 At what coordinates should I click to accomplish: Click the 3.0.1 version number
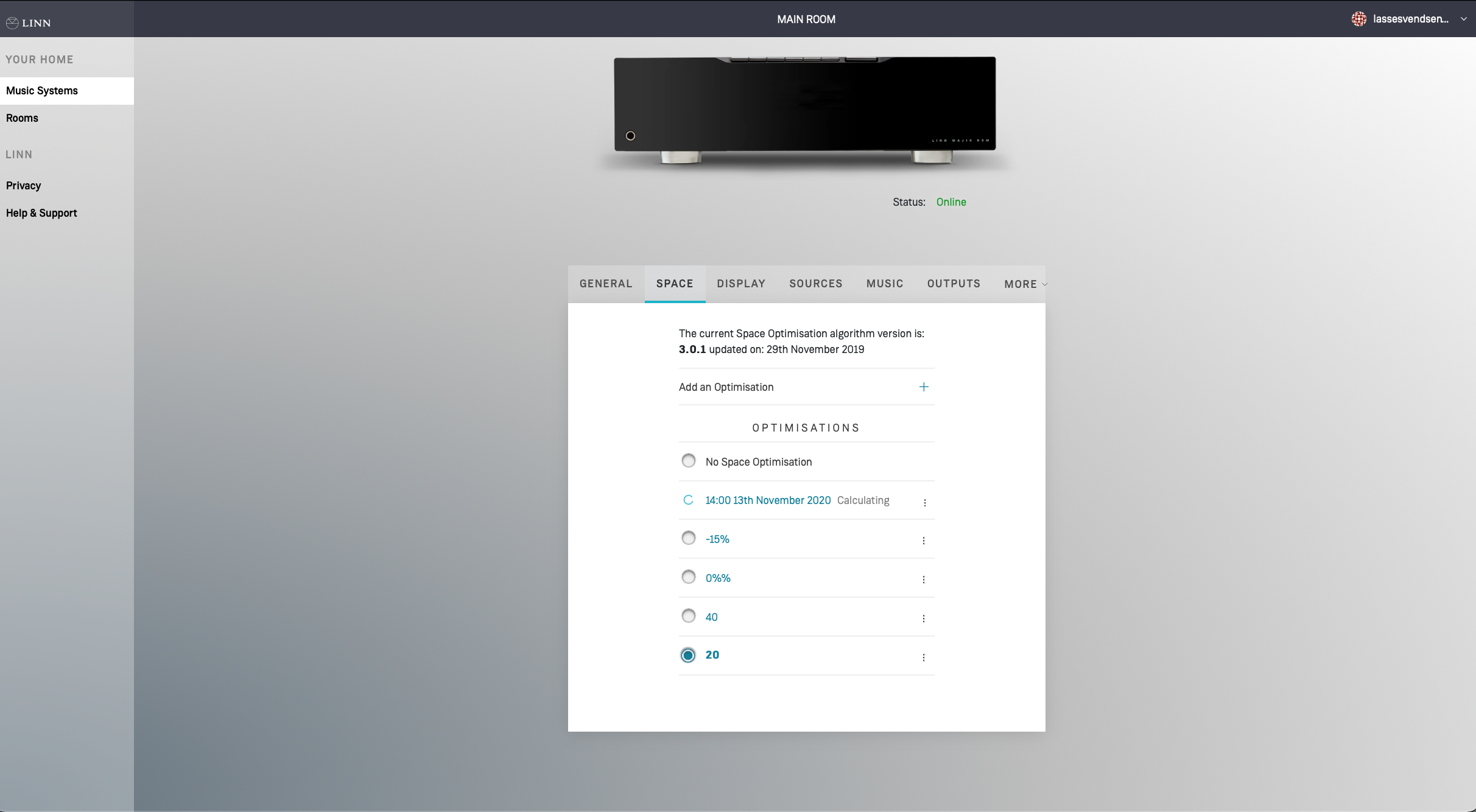(x=692, y=349)
